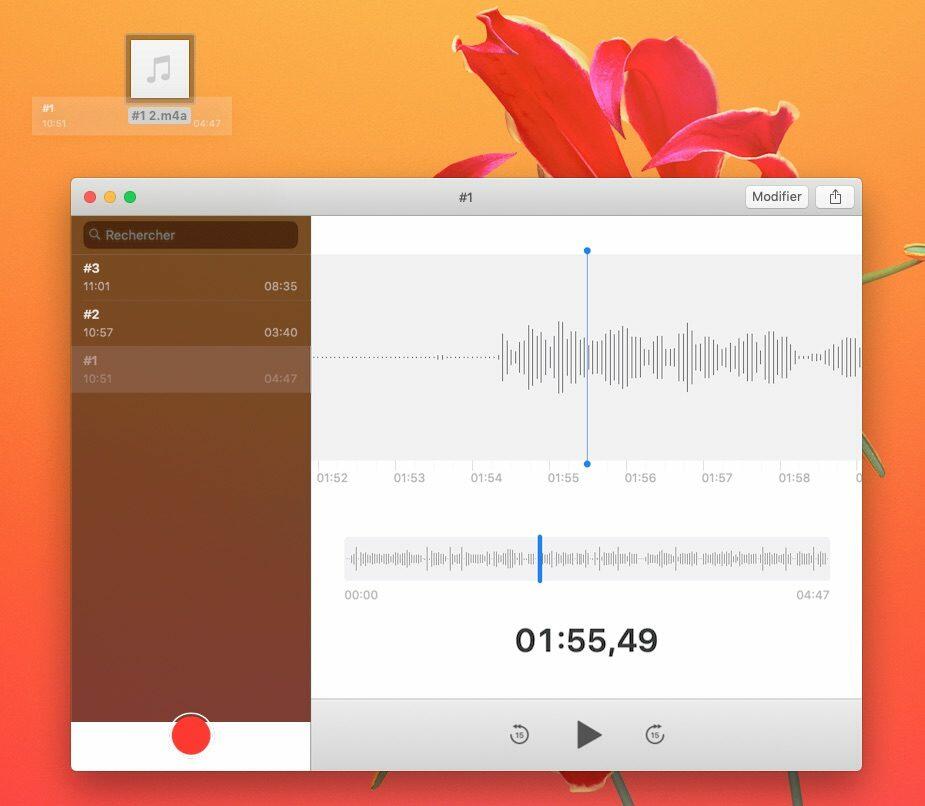Select recording #3 in the sidebar

(191, 277)
